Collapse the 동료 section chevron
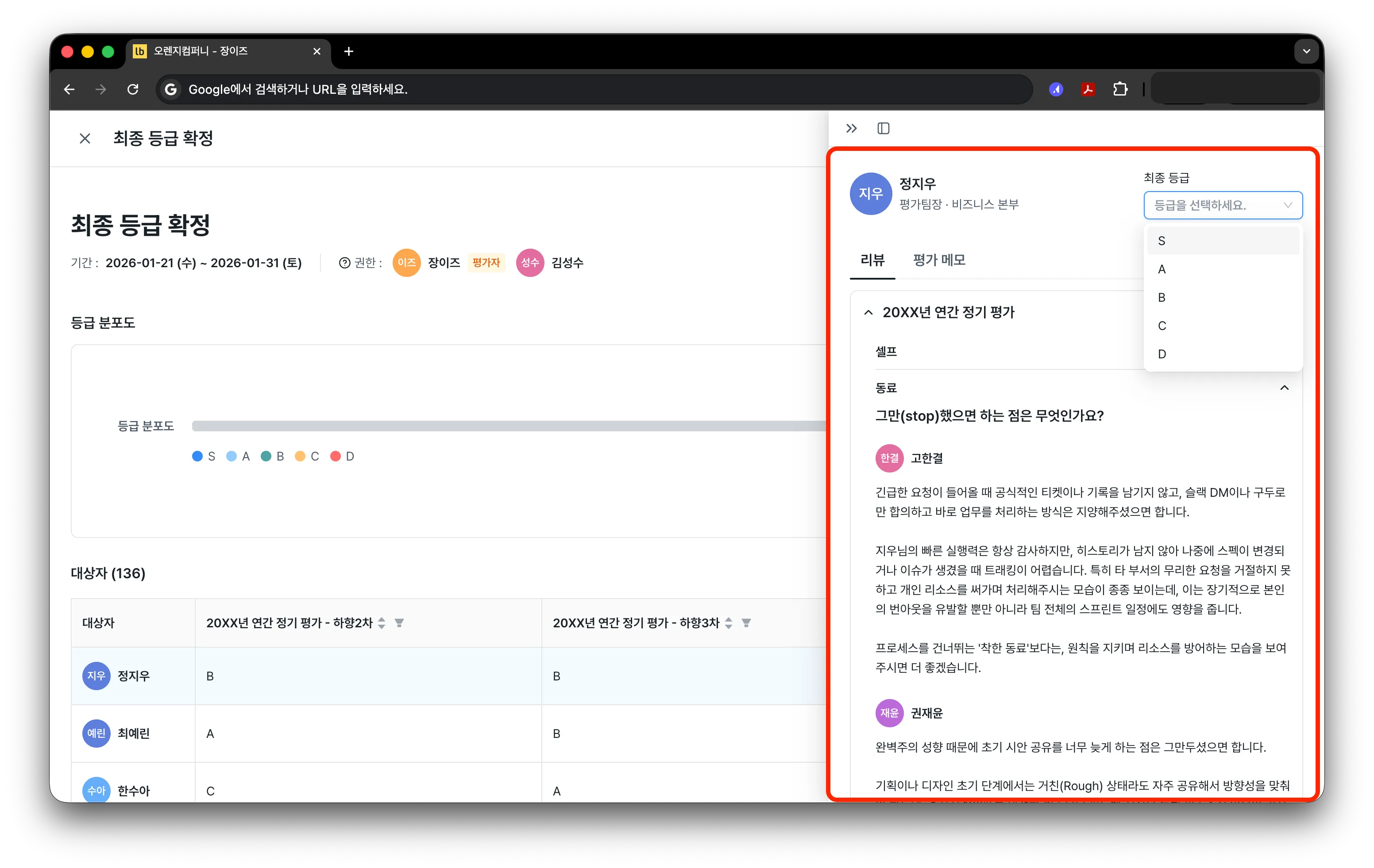This screenshot has width=1374, height=868. (1284, 388)
